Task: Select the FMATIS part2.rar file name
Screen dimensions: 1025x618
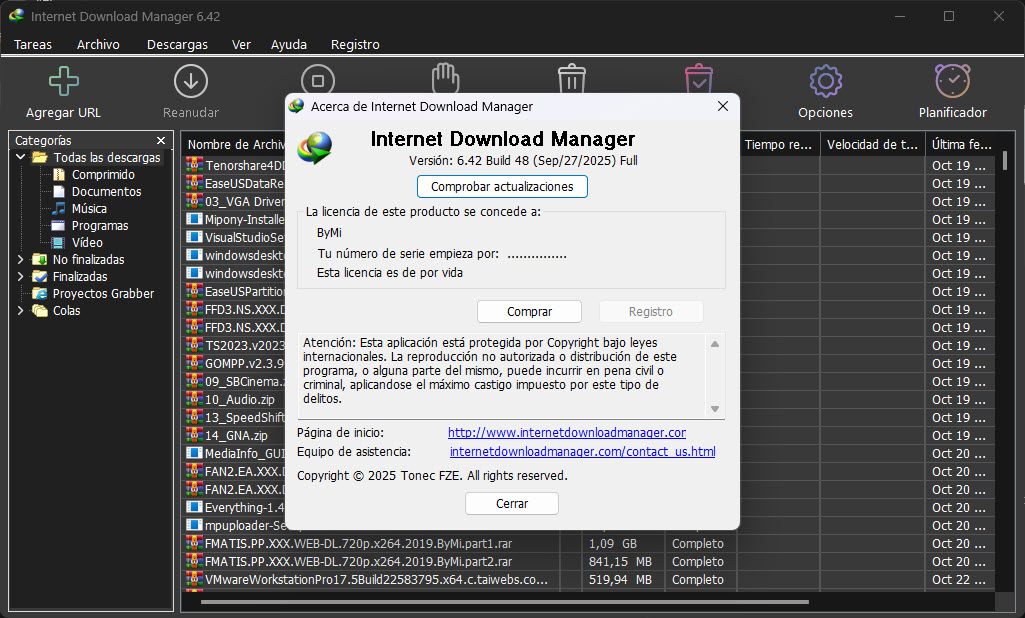Action: point(358,561)
